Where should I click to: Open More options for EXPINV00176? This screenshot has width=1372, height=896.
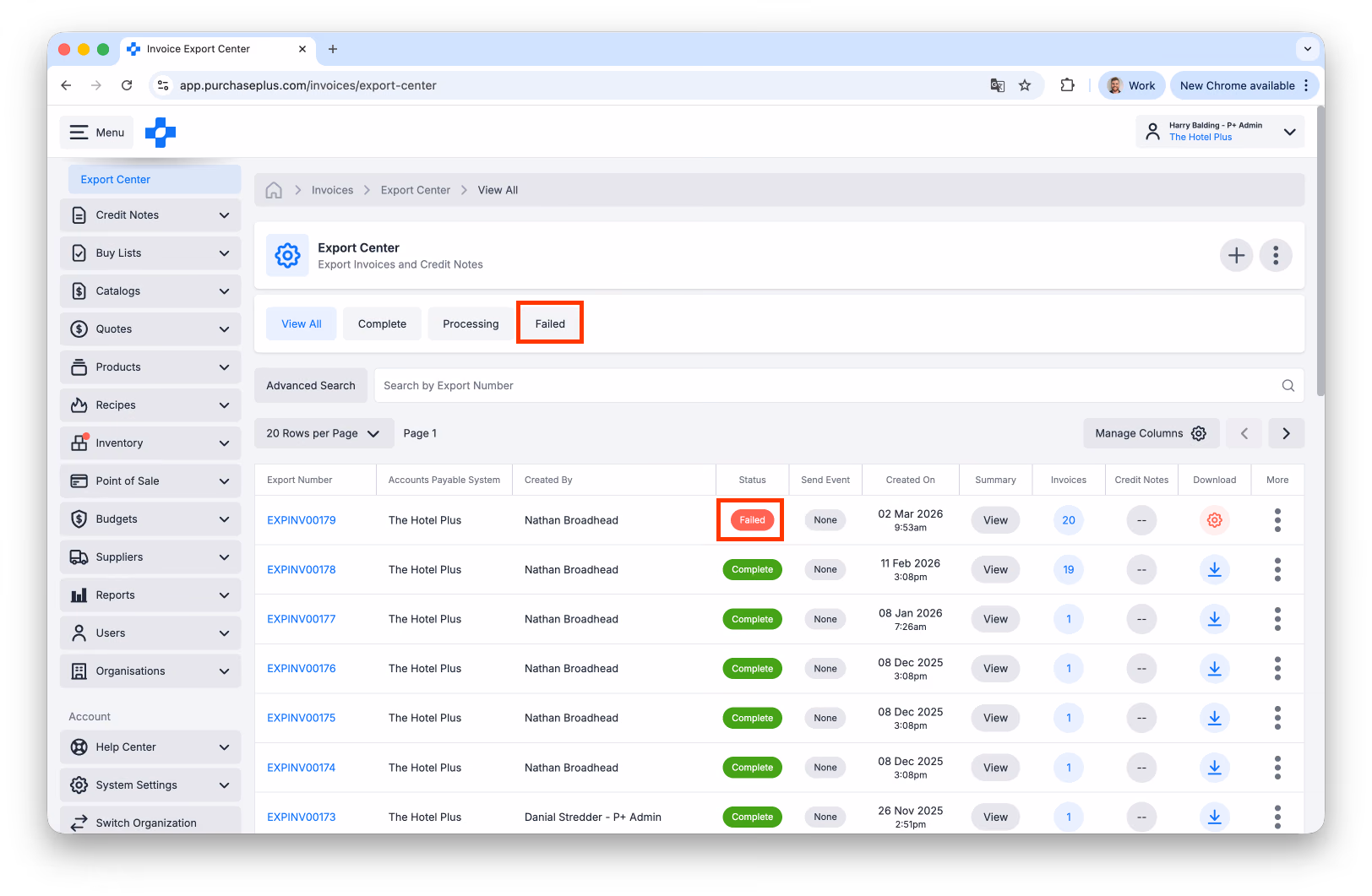[x=1277, y=669]
